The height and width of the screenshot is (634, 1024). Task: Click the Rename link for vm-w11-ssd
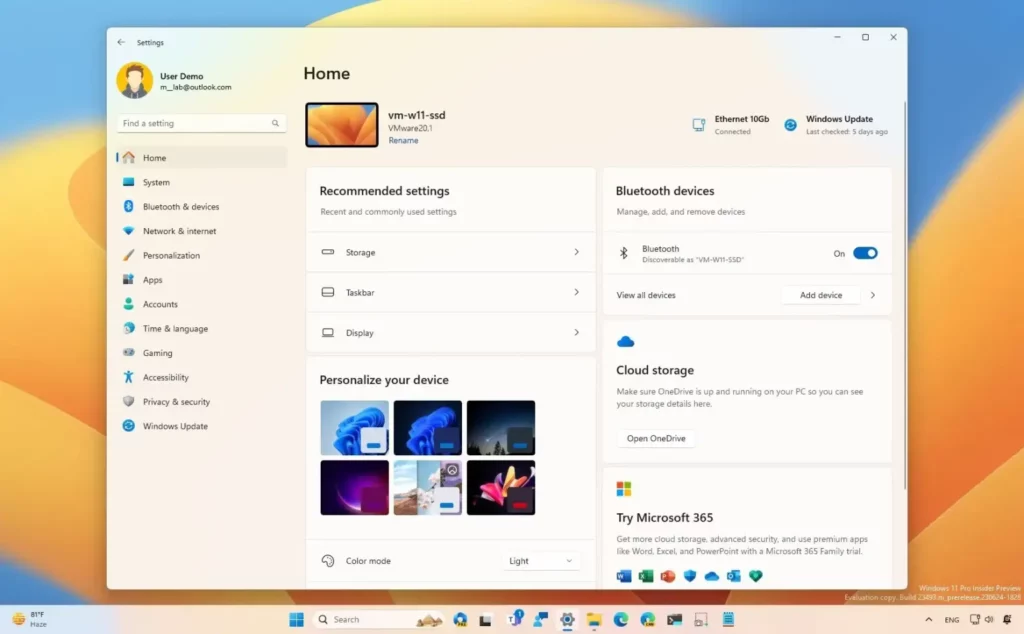(403, 140)
